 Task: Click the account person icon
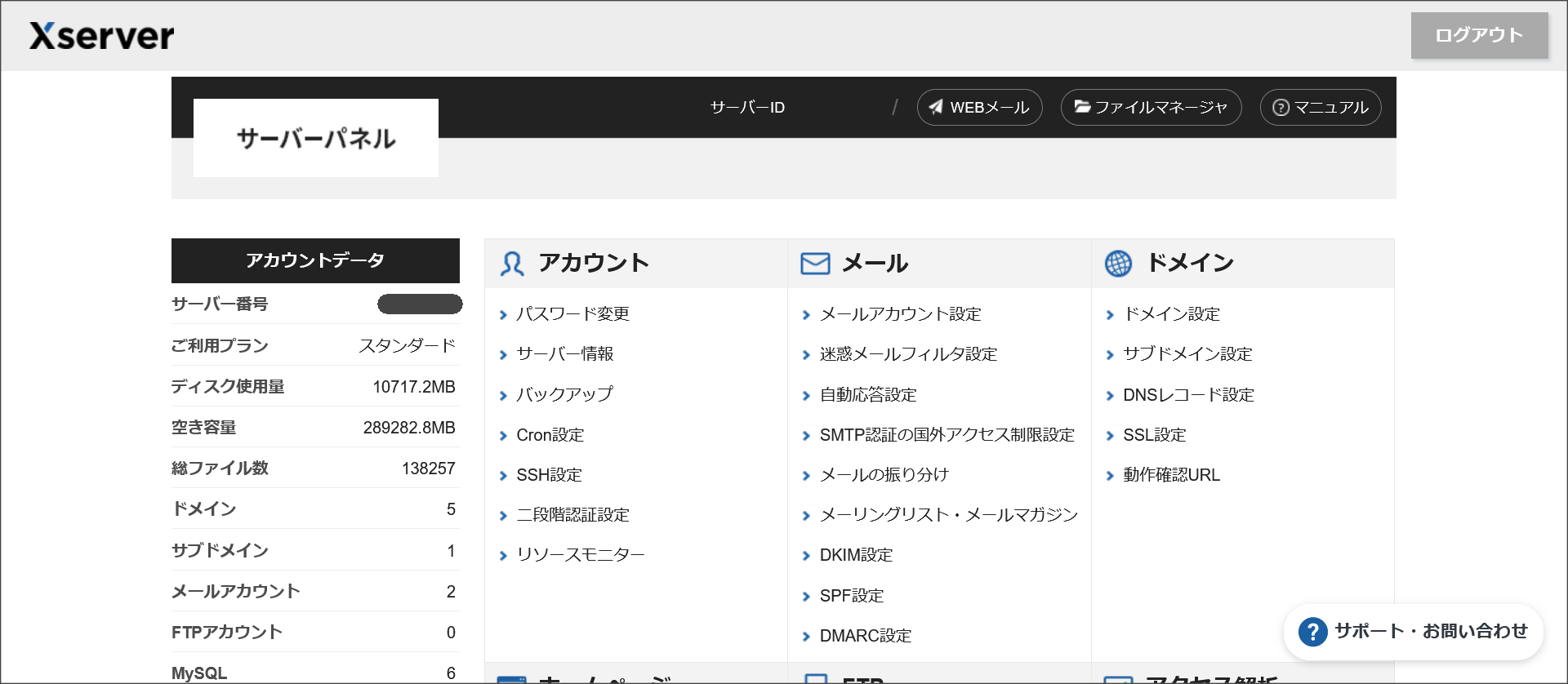click(512, 264)
